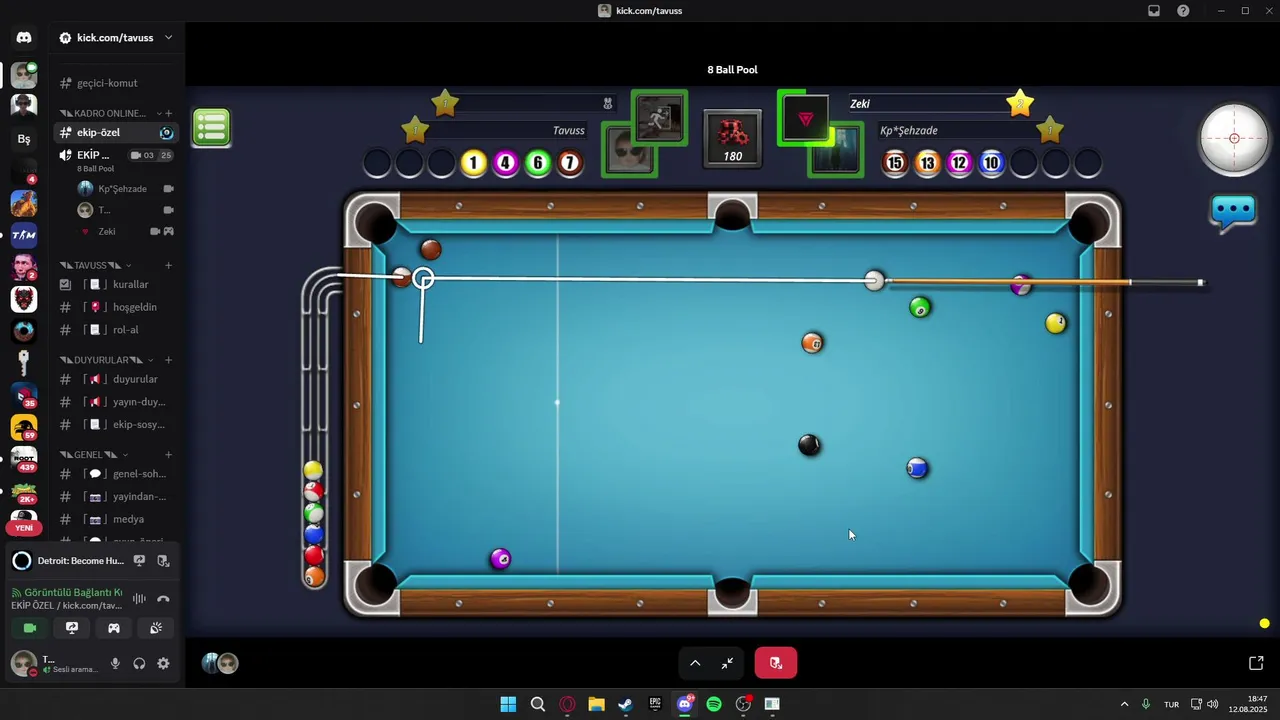Open the Opera browser taskbar icon
Viewport: 1280px width, 720px height.
point(567,704)
